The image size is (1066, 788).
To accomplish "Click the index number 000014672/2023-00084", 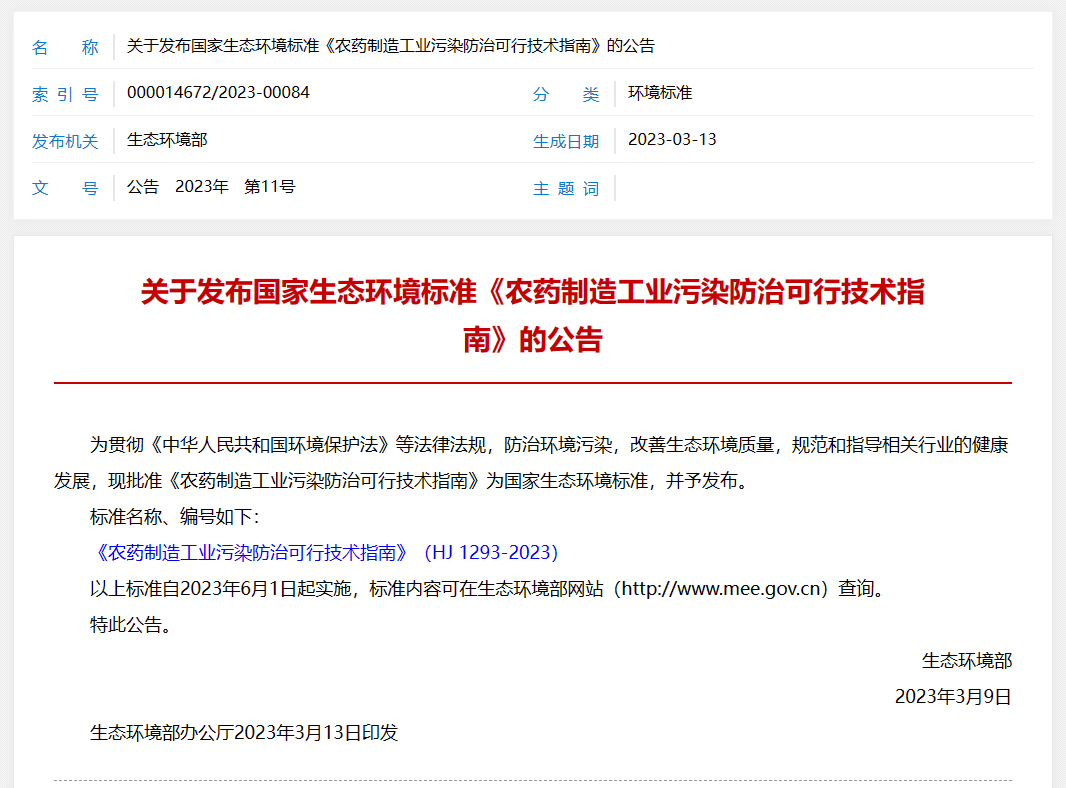I will 218,92.
